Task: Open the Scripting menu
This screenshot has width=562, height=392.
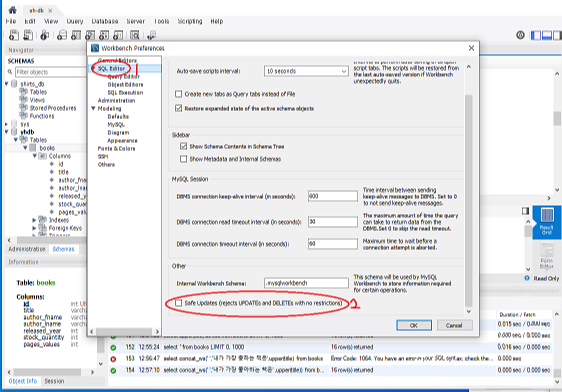Action: coord(190,21)
